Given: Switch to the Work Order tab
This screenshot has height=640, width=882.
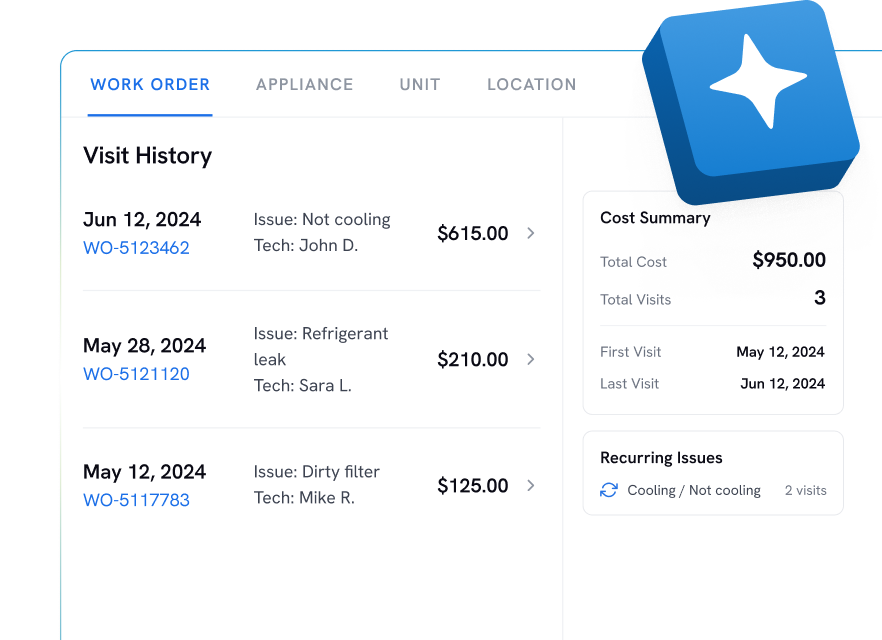Looking at the screenshot, I should (150, 84).
